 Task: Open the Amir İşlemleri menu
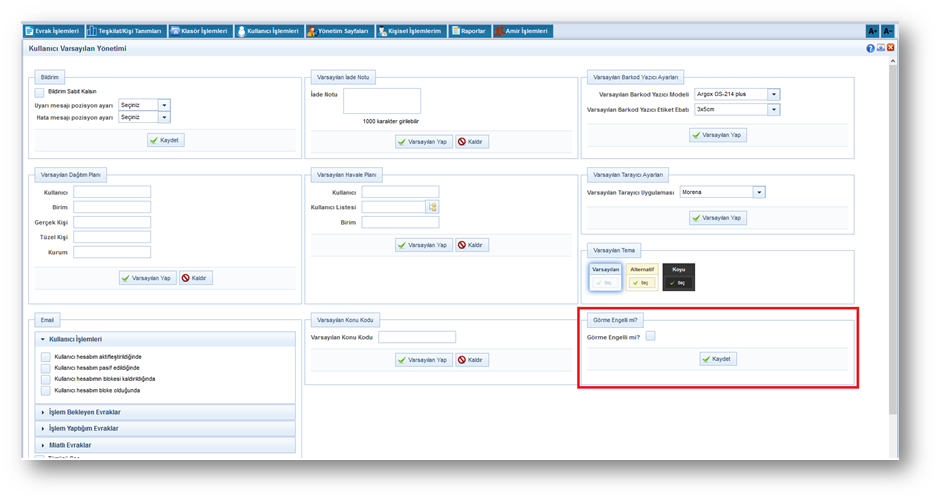coord(522,31)
